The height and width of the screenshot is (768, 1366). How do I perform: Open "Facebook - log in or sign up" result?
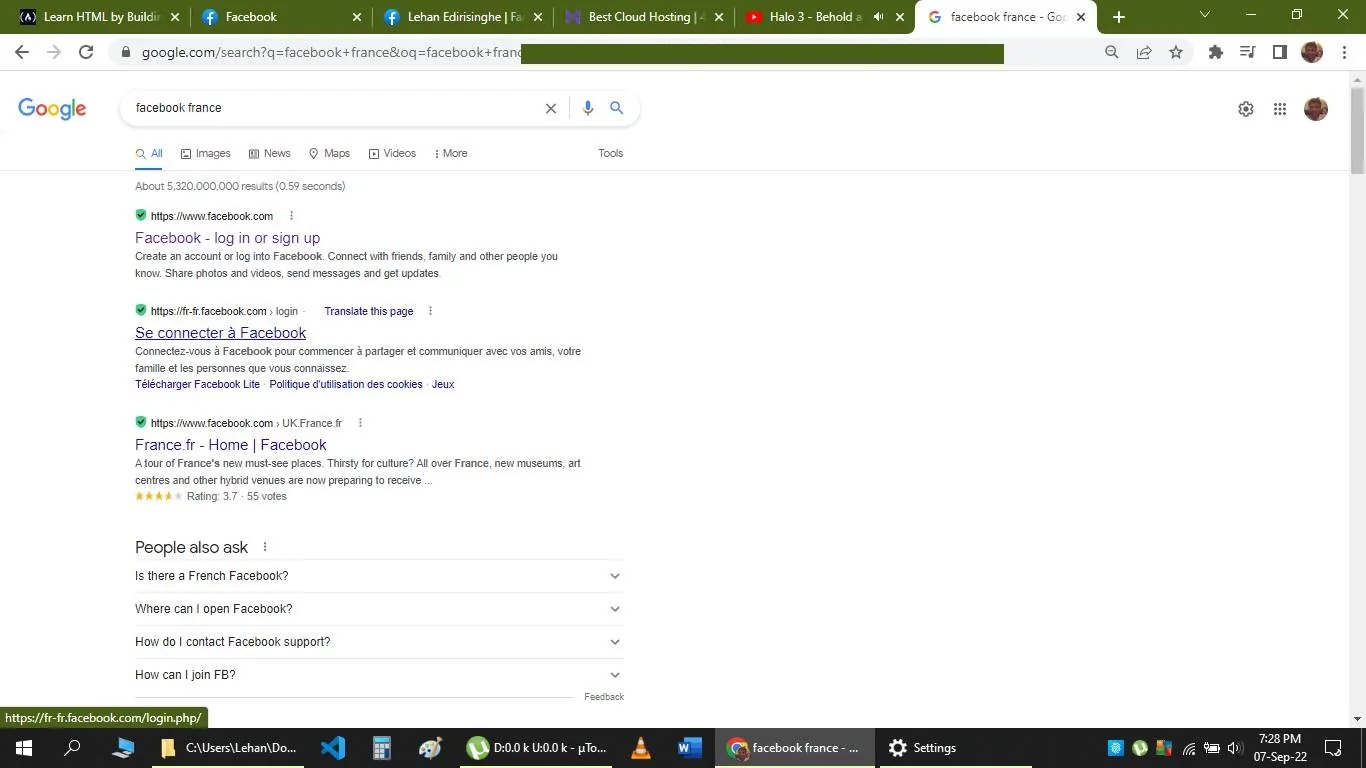[x=228, y=238]
